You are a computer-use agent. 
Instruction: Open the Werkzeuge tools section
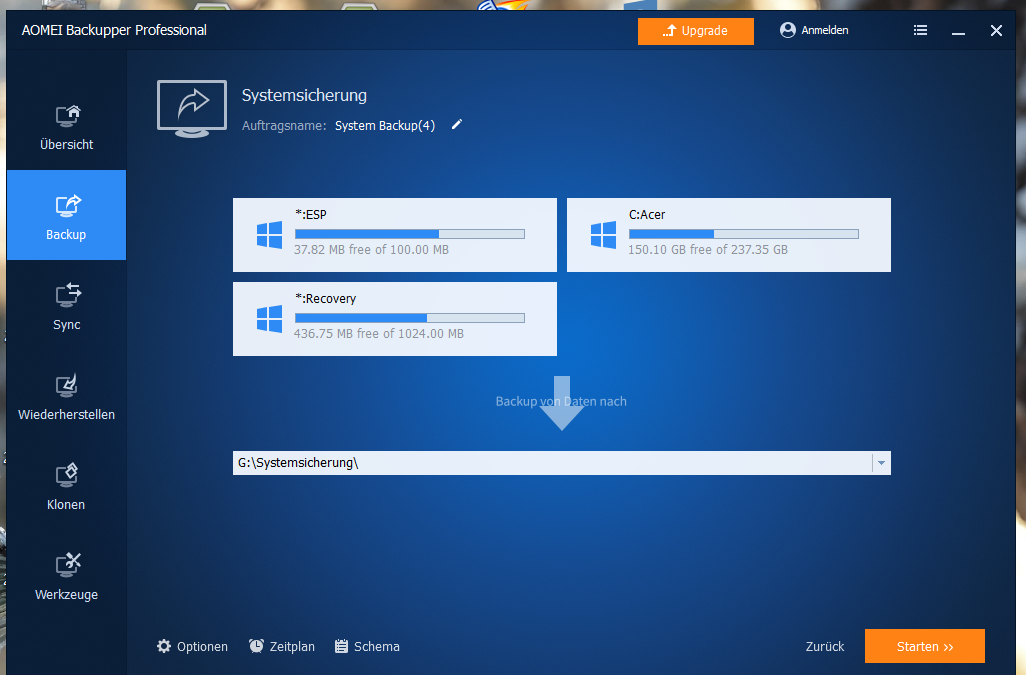pyautogui.click(x=66, y=575)
